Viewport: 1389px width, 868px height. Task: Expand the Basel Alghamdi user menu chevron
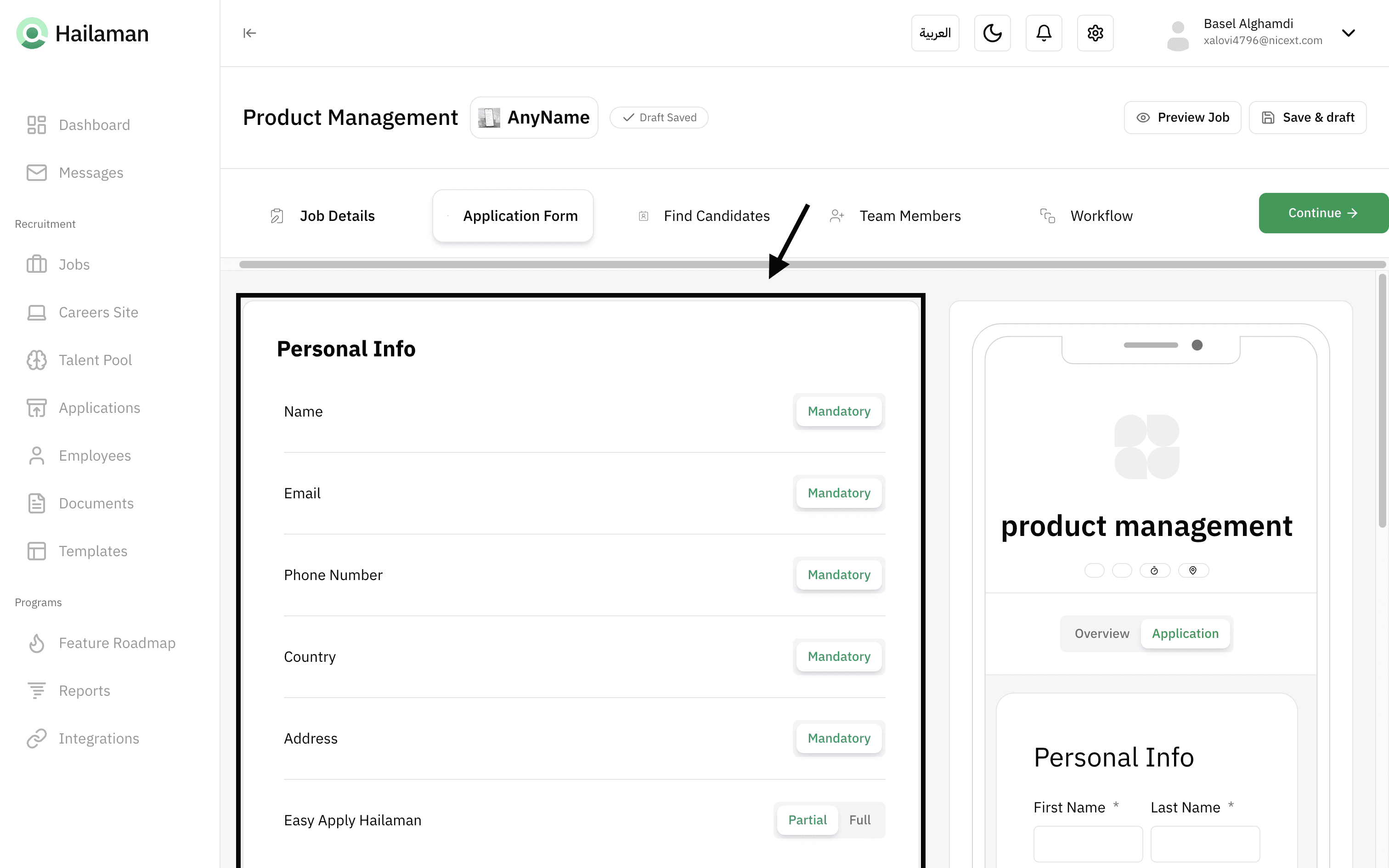point(1348,33)
